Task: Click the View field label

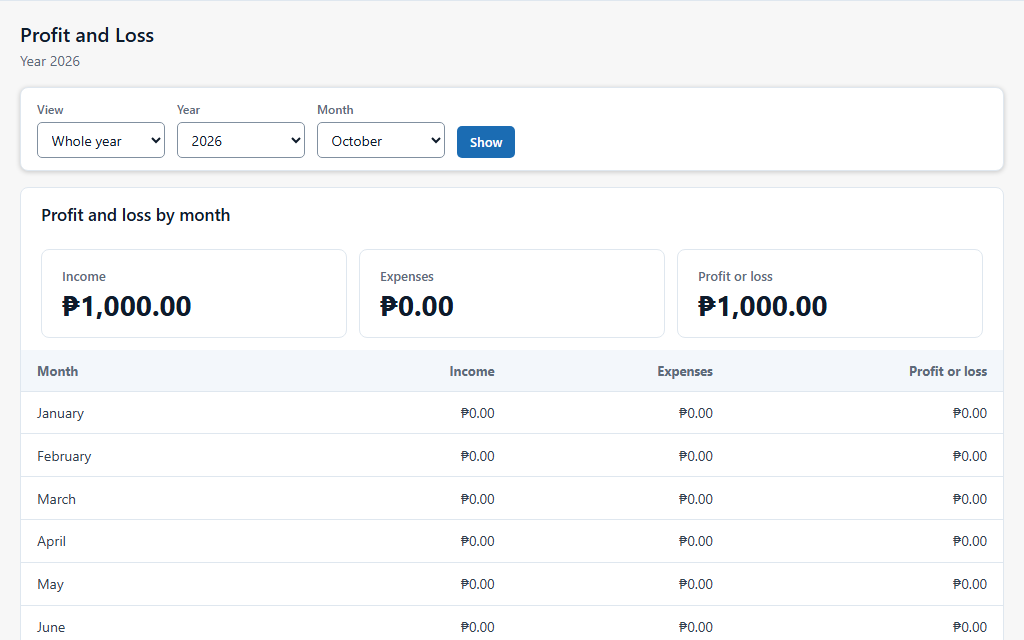Action: click(x=50, y=110)
